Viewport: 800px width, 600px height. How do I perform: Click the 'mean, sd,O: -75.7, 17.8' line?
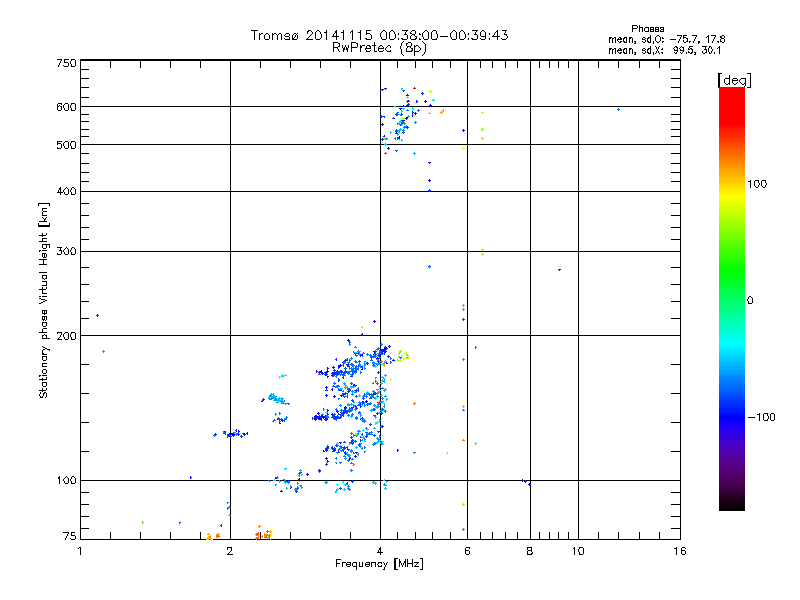[666, 39]
